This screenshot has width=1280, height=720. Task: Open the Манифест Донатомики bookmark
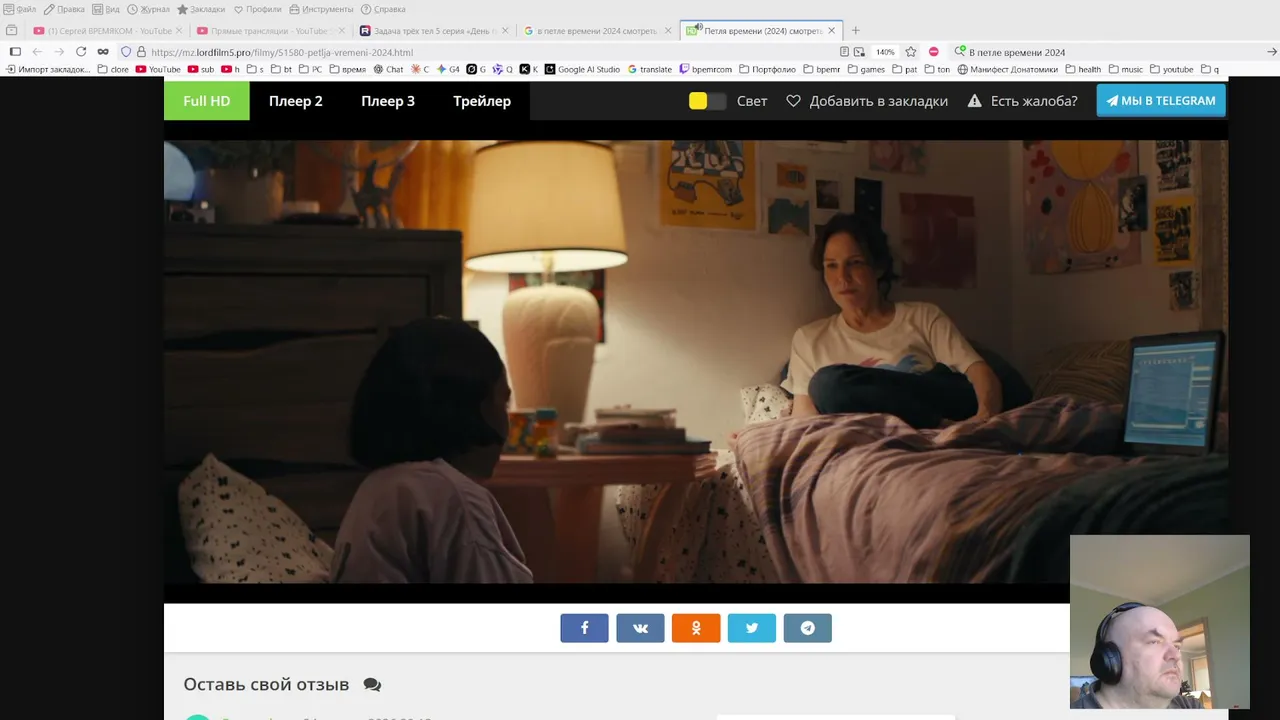tap(1008, 70)
